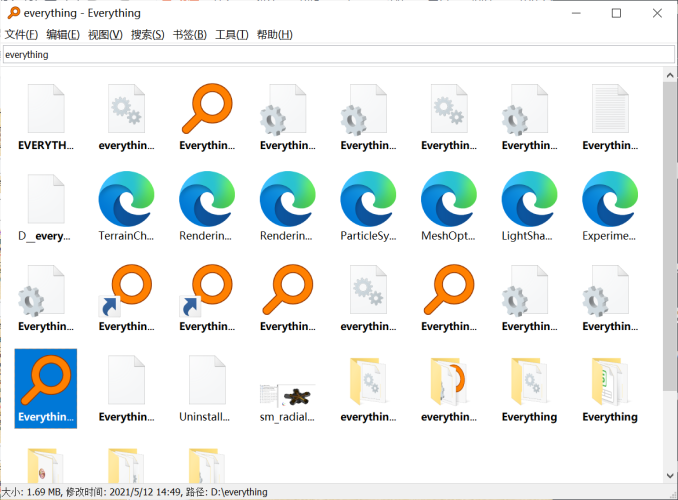
Task: Open the MeshOpt... Edge document
Action: click(x=449, y=208)
